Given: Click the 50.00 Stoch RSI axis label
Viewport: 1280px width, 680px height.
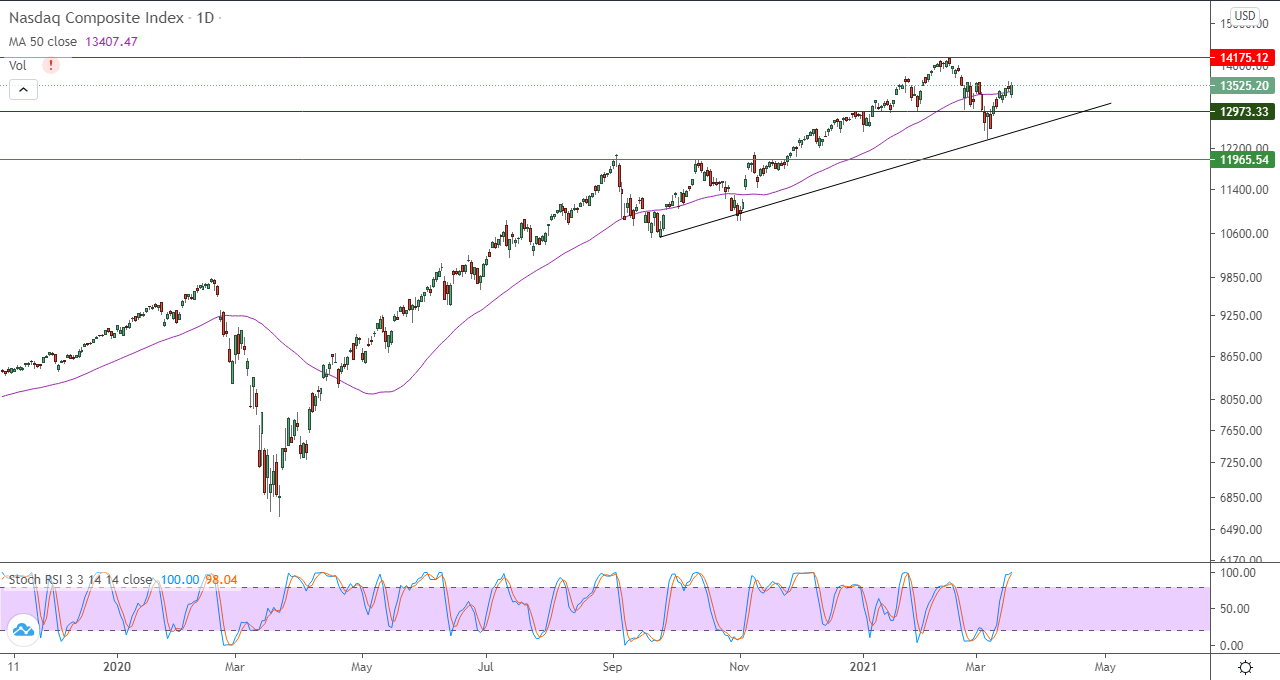Looking at the screenshot, I should coord(1236,609).
